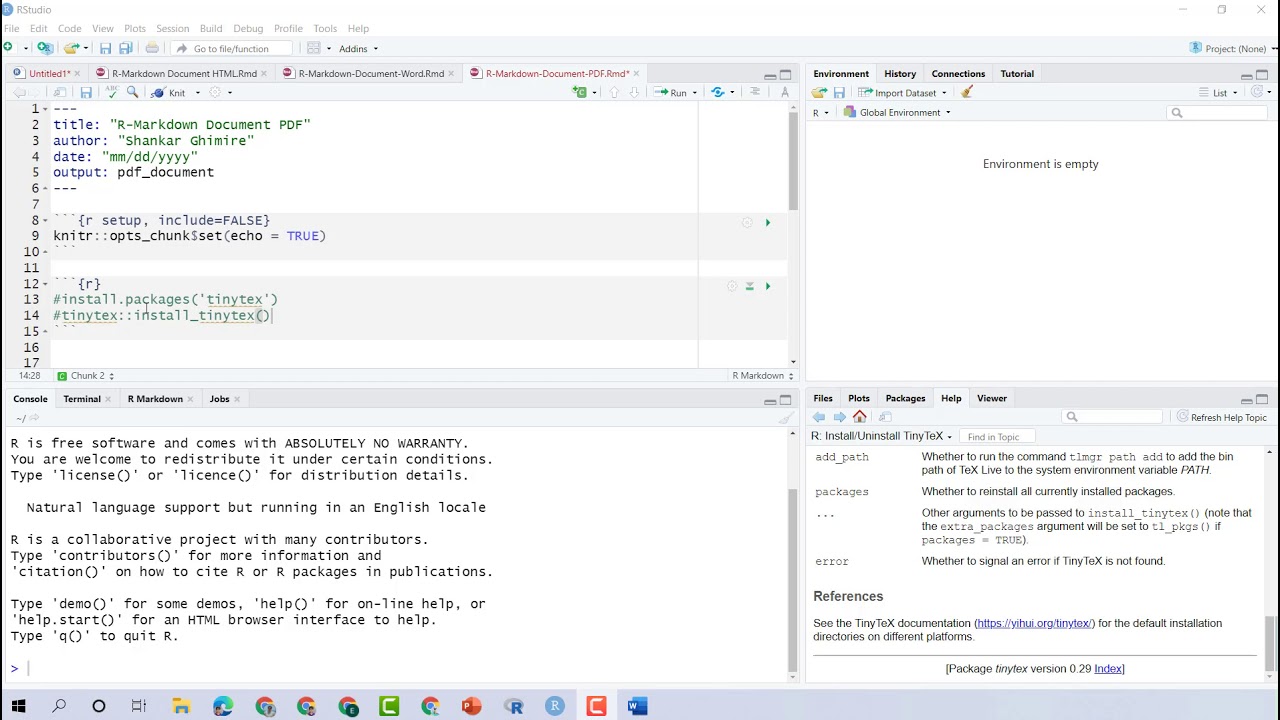Click Refresh Help Topic

(1221, 417)
